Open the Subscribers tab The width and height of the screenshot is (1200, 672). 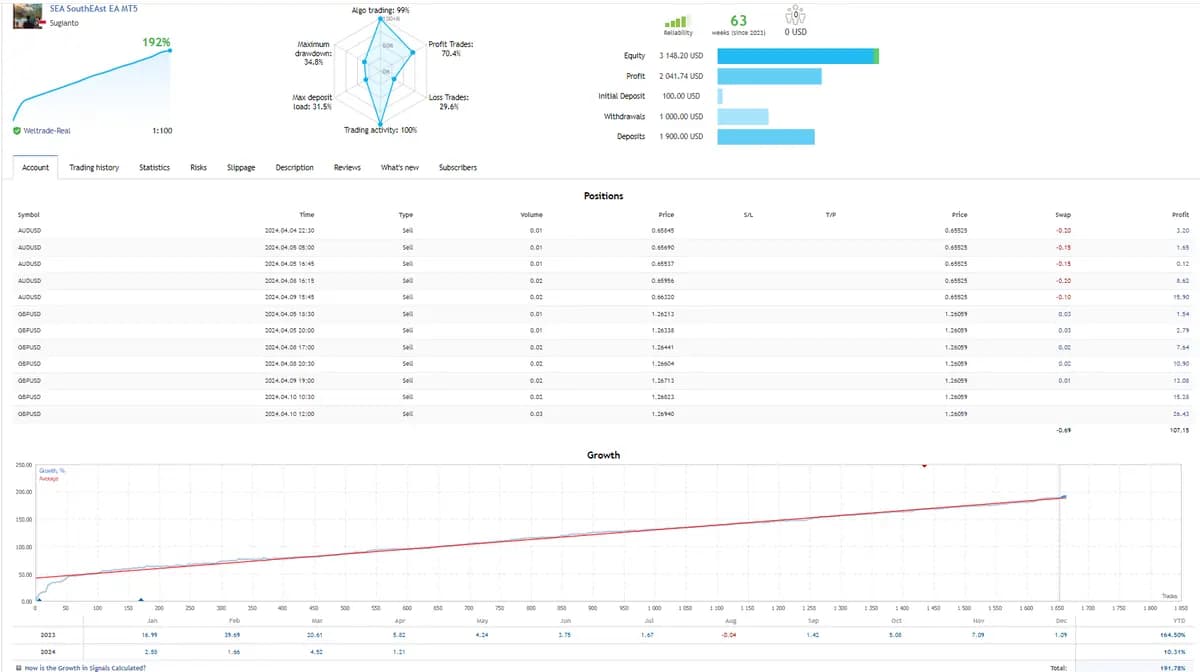point(458,167)
